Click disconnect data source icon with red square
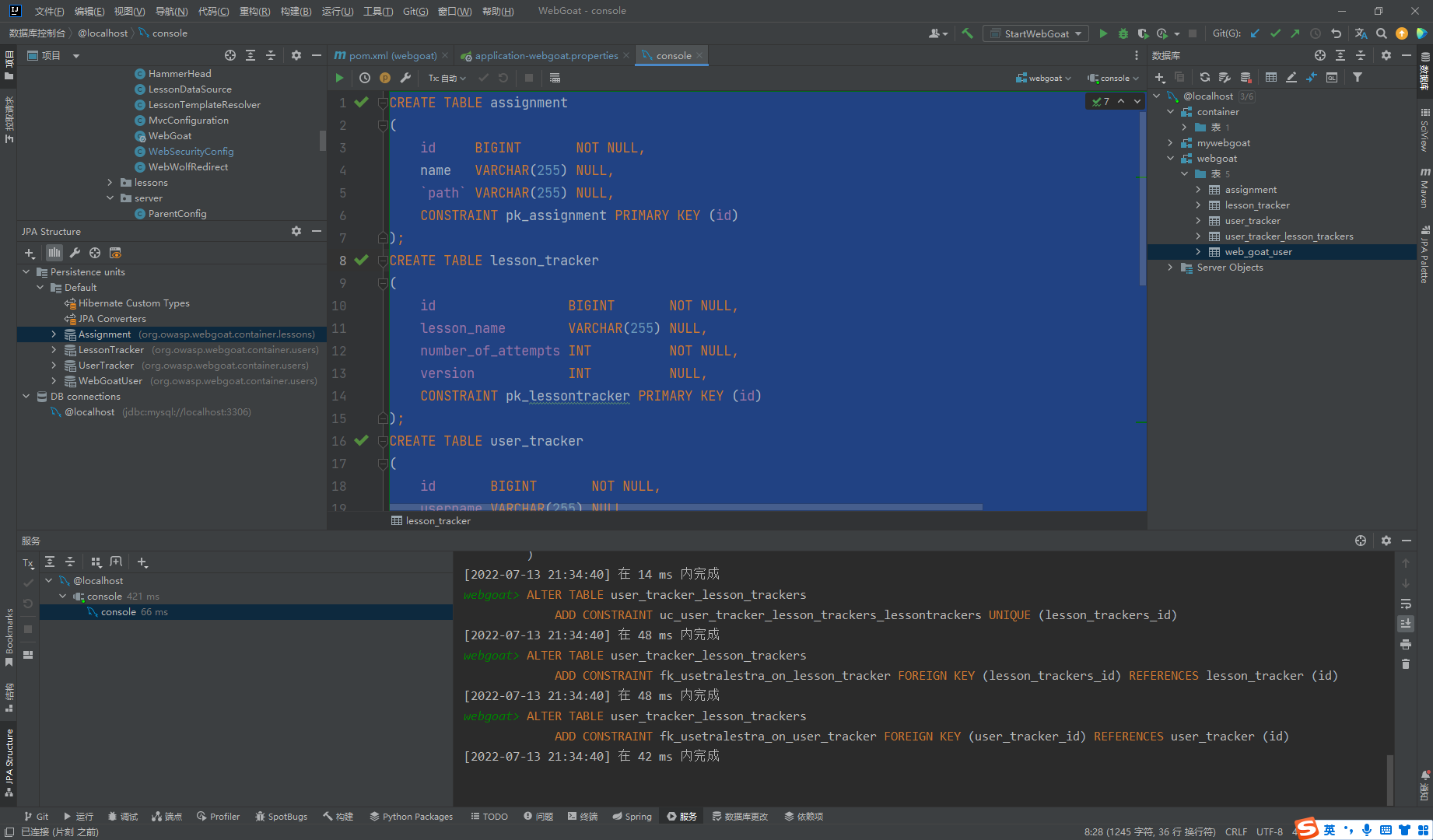This screenshot has width=1433, height=840. 1246,77
